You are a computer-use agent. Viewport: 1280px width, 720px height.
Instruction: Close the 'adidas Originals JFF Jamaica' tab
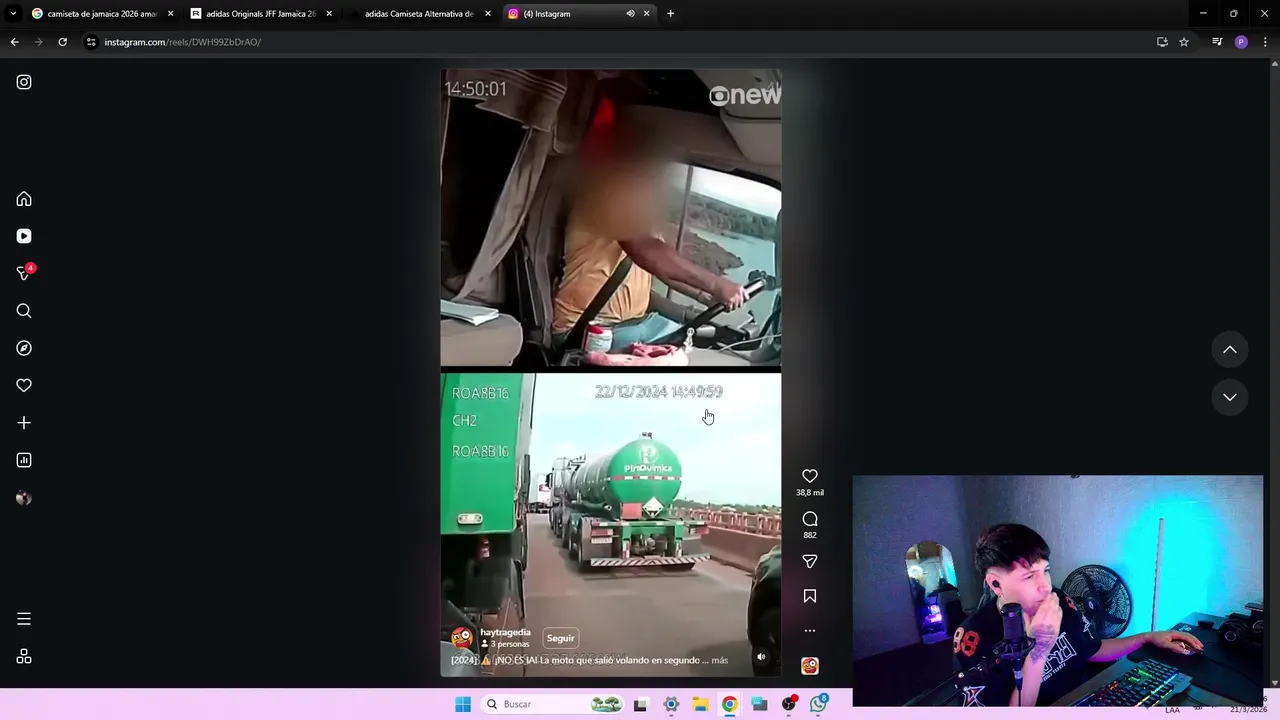(329, 14)
